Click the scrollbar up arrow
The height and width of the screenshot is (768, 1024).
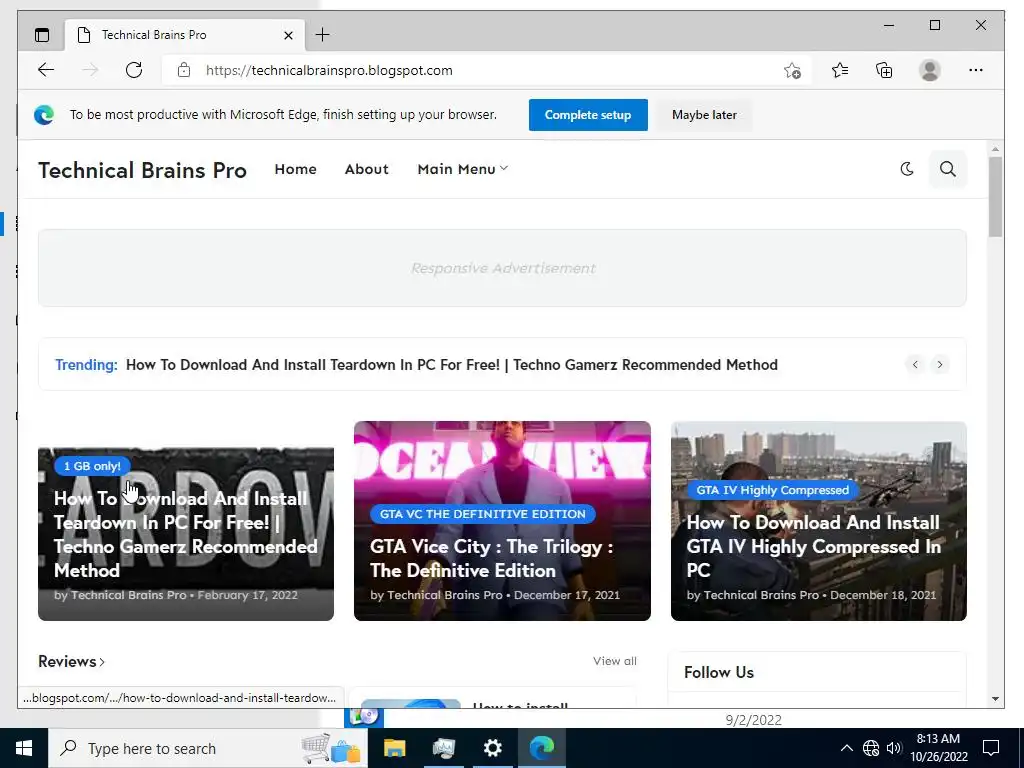(995, 150)
